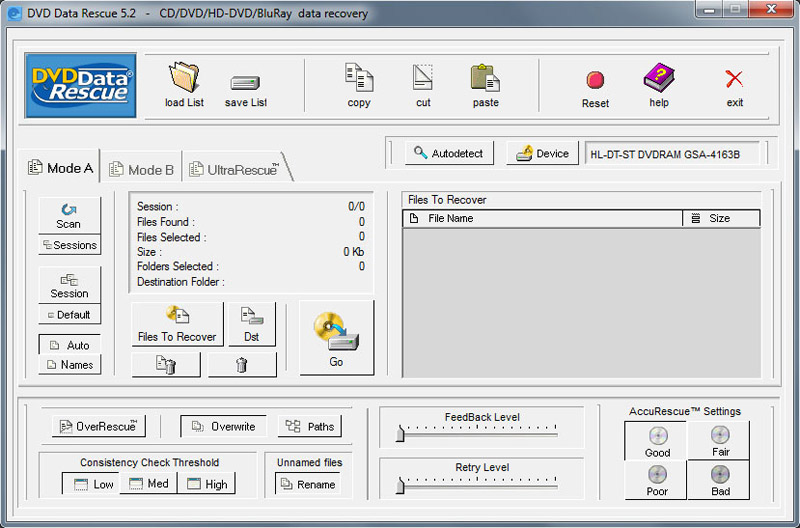Screen dimensions: 800x528
Task: Enable the Auto names option
Action: tap(69, 345)
